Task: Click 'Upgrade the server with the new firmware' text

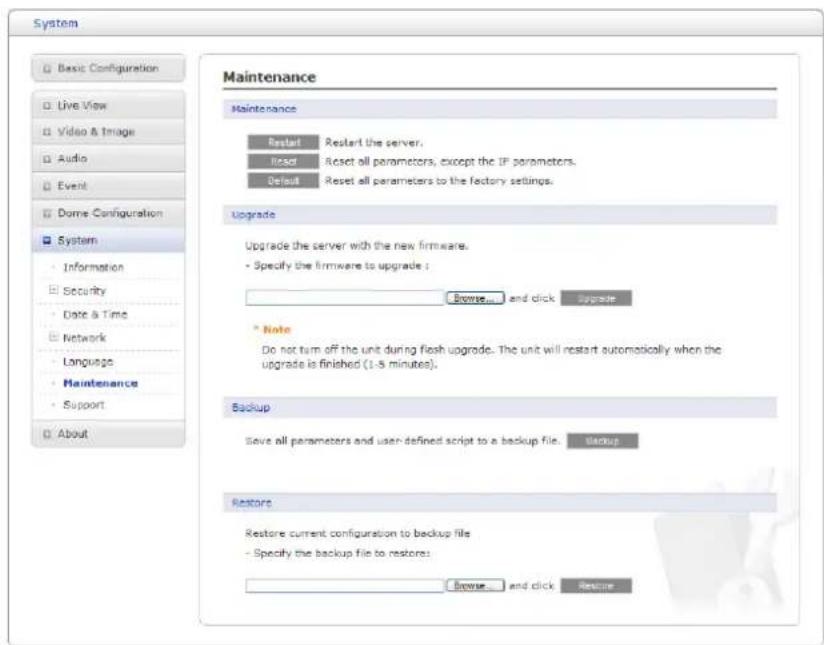Action: pyautogui.click(x=357, y=245)
